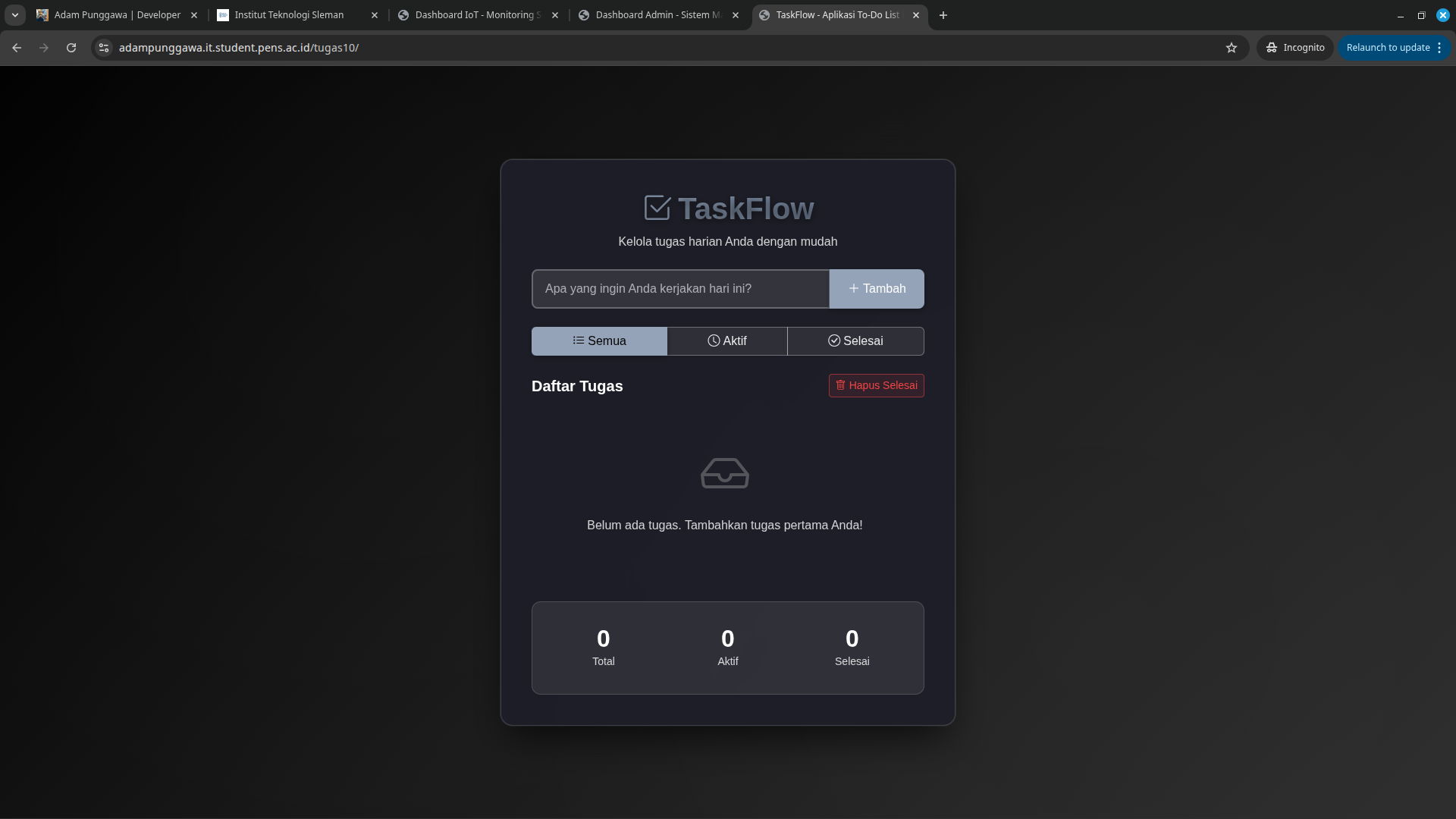Switch to the Institut Teknologi Sleman tab
Screen dimensions: 1456x819
(288, 14)
